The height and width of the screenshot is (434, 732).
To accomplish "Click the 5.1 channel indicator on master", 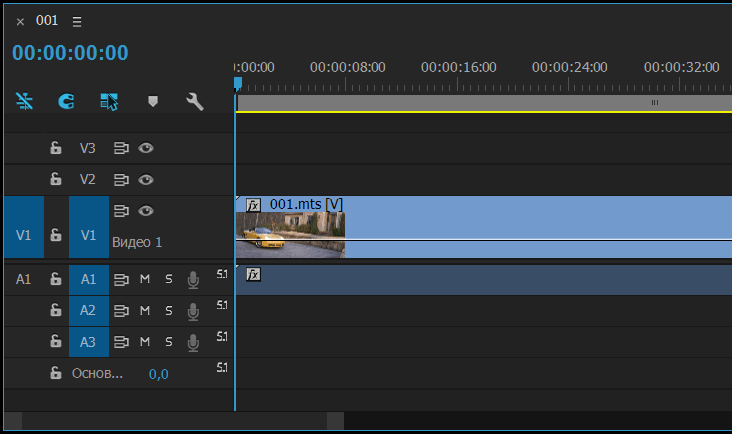I will [222, 368].
